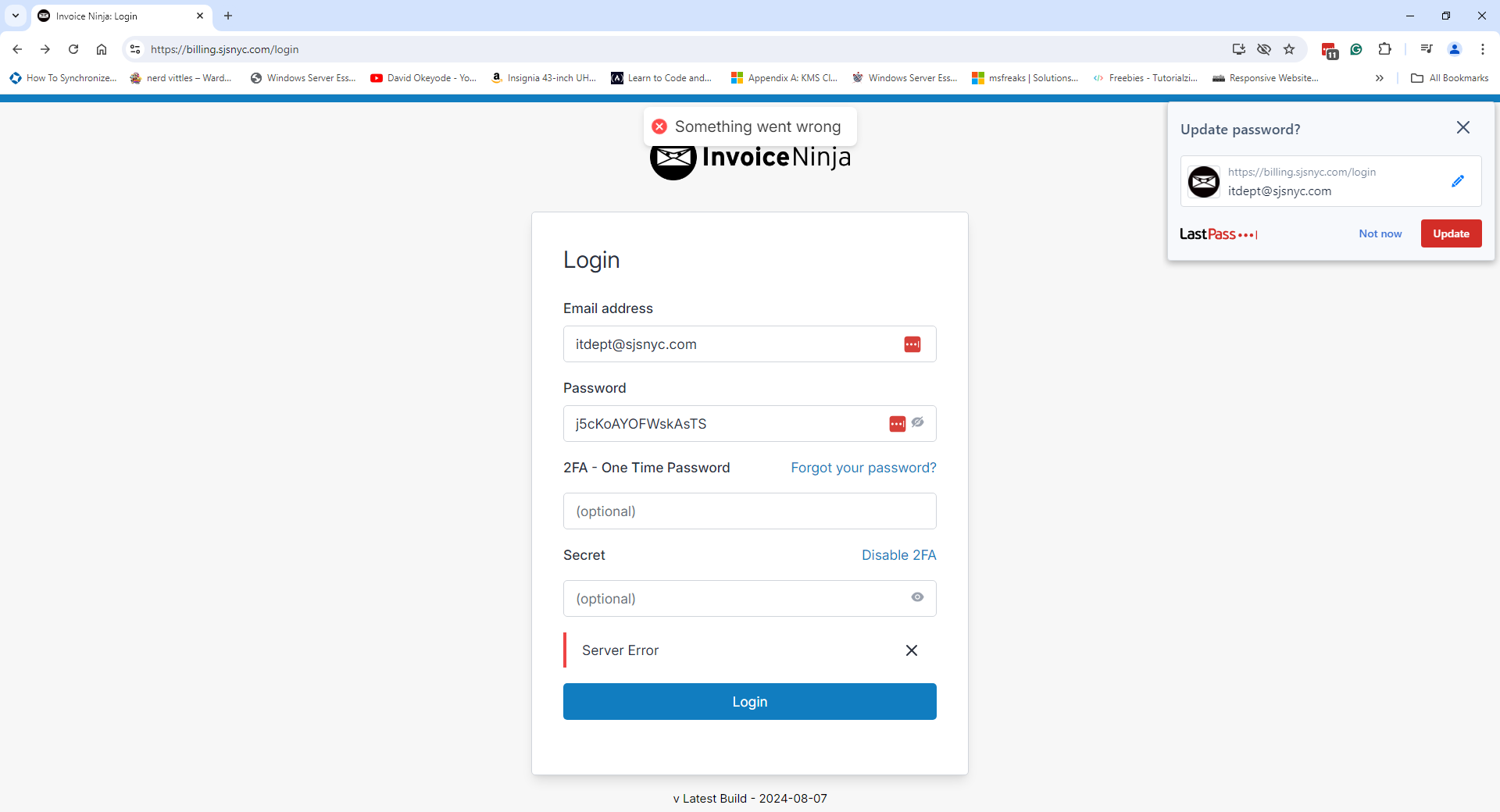Click the browser forward arrow
This screenshot has width=1500, height=812.
click(x=45, y=49)
